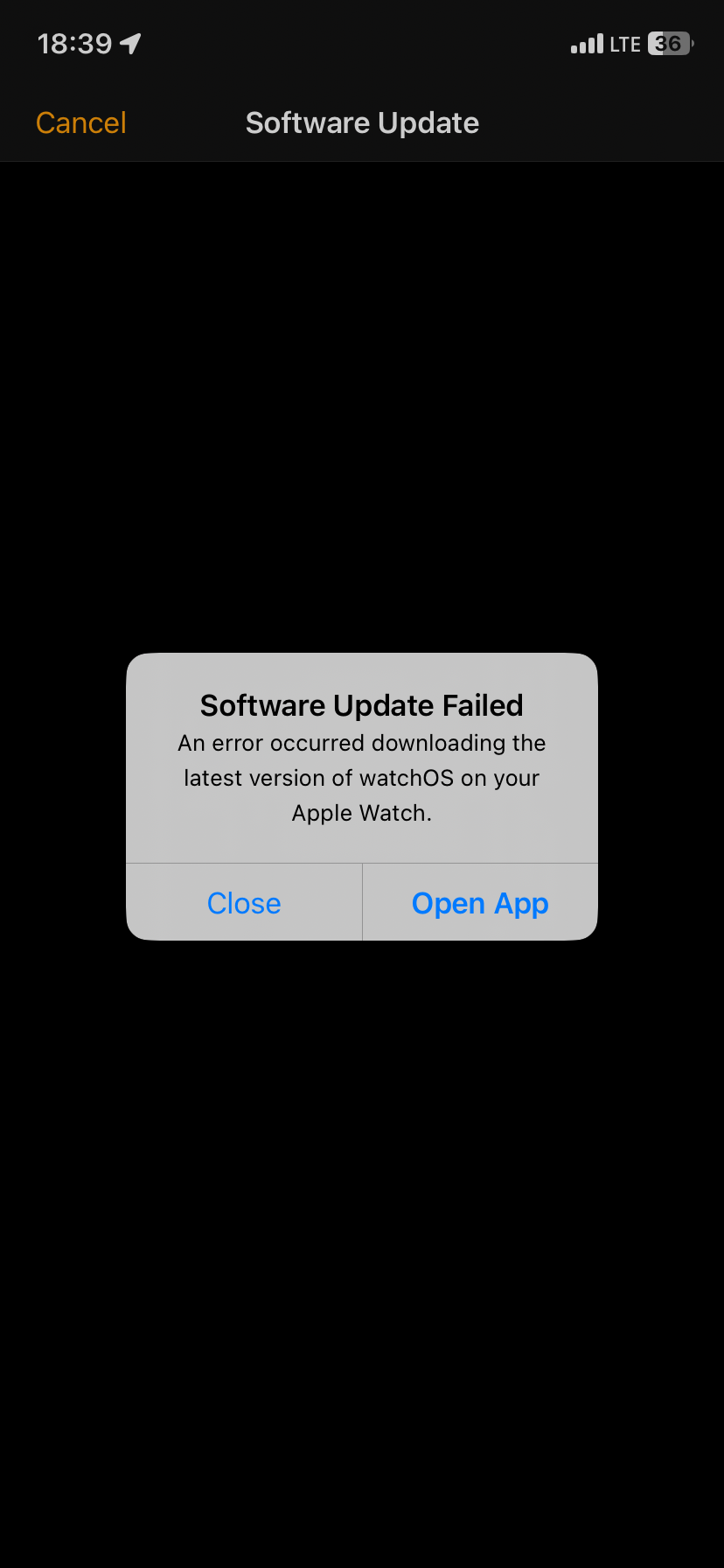Tap the cellular signal bars icon
Viewport: 724px width, 1568px height.
pos(587,44)
